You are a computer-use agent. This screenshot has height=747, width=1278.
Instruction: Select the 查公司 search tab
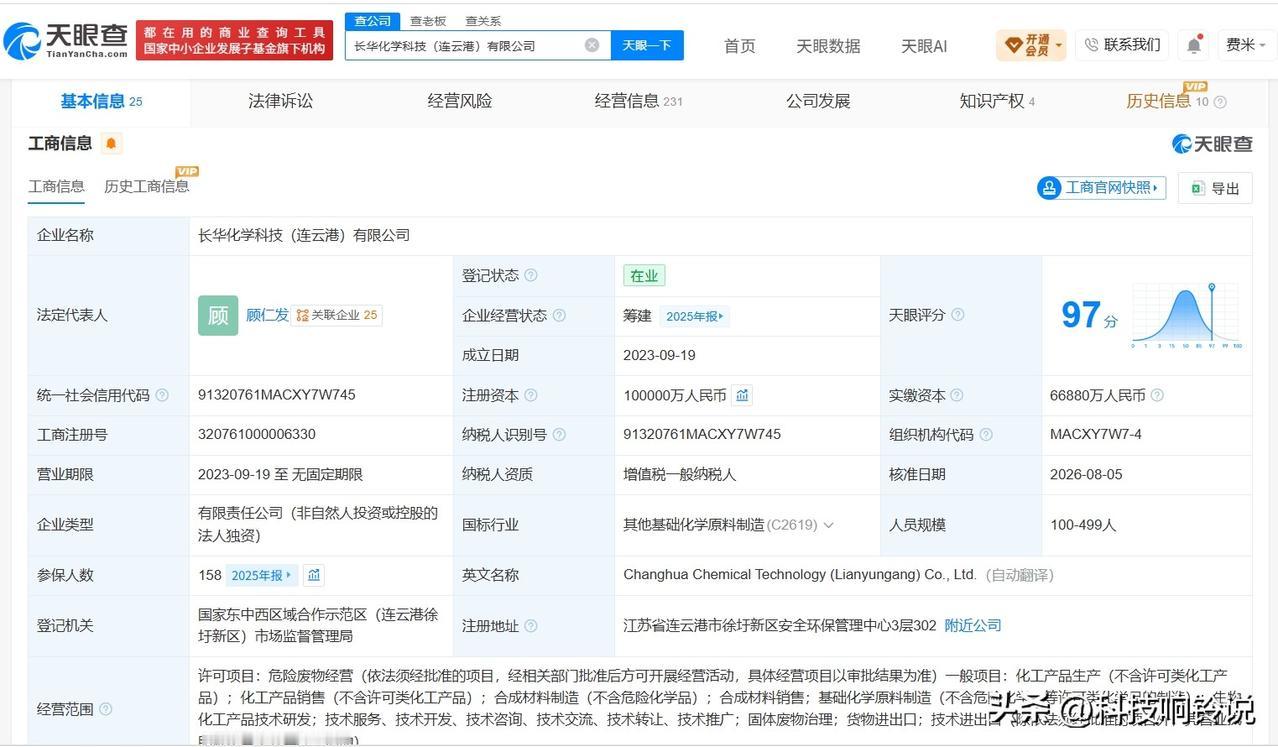click(373, 21)
